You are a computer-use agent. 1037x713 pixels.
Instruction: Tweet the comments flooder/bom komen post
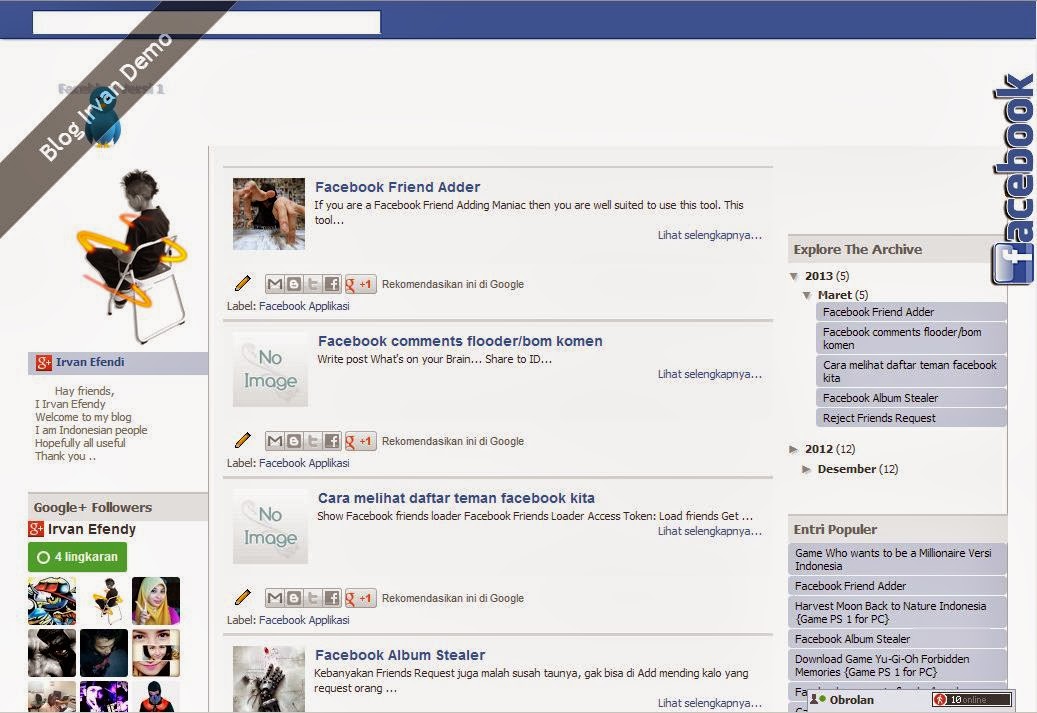[313, 441]
